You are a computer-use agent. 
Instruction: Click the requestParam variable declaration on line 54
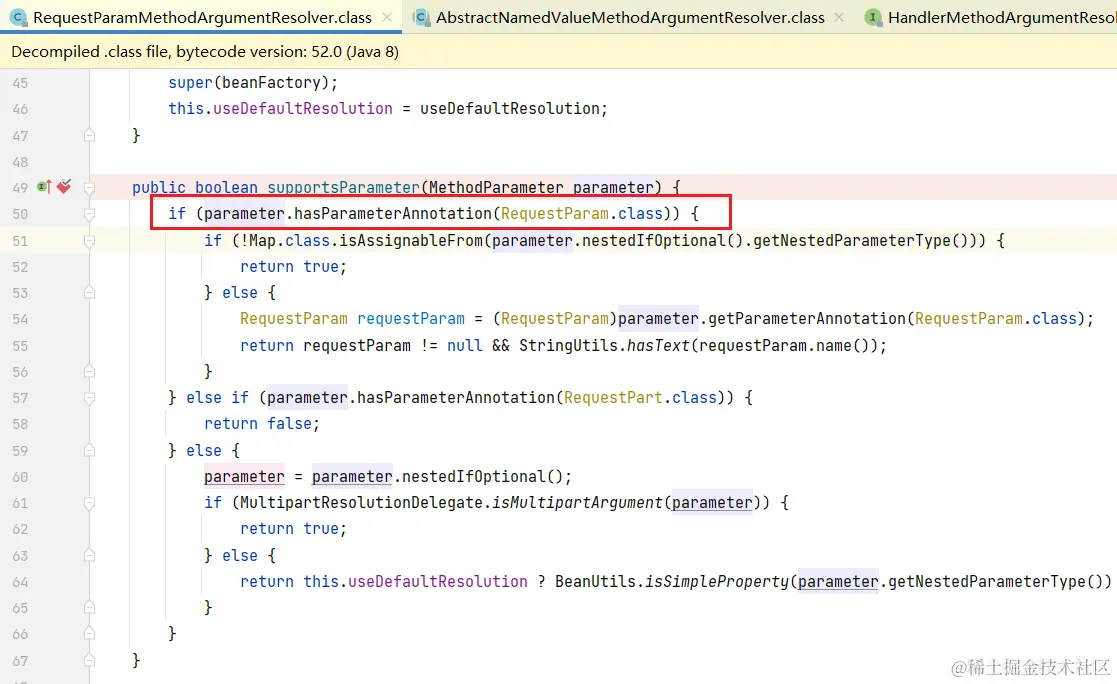411,318
